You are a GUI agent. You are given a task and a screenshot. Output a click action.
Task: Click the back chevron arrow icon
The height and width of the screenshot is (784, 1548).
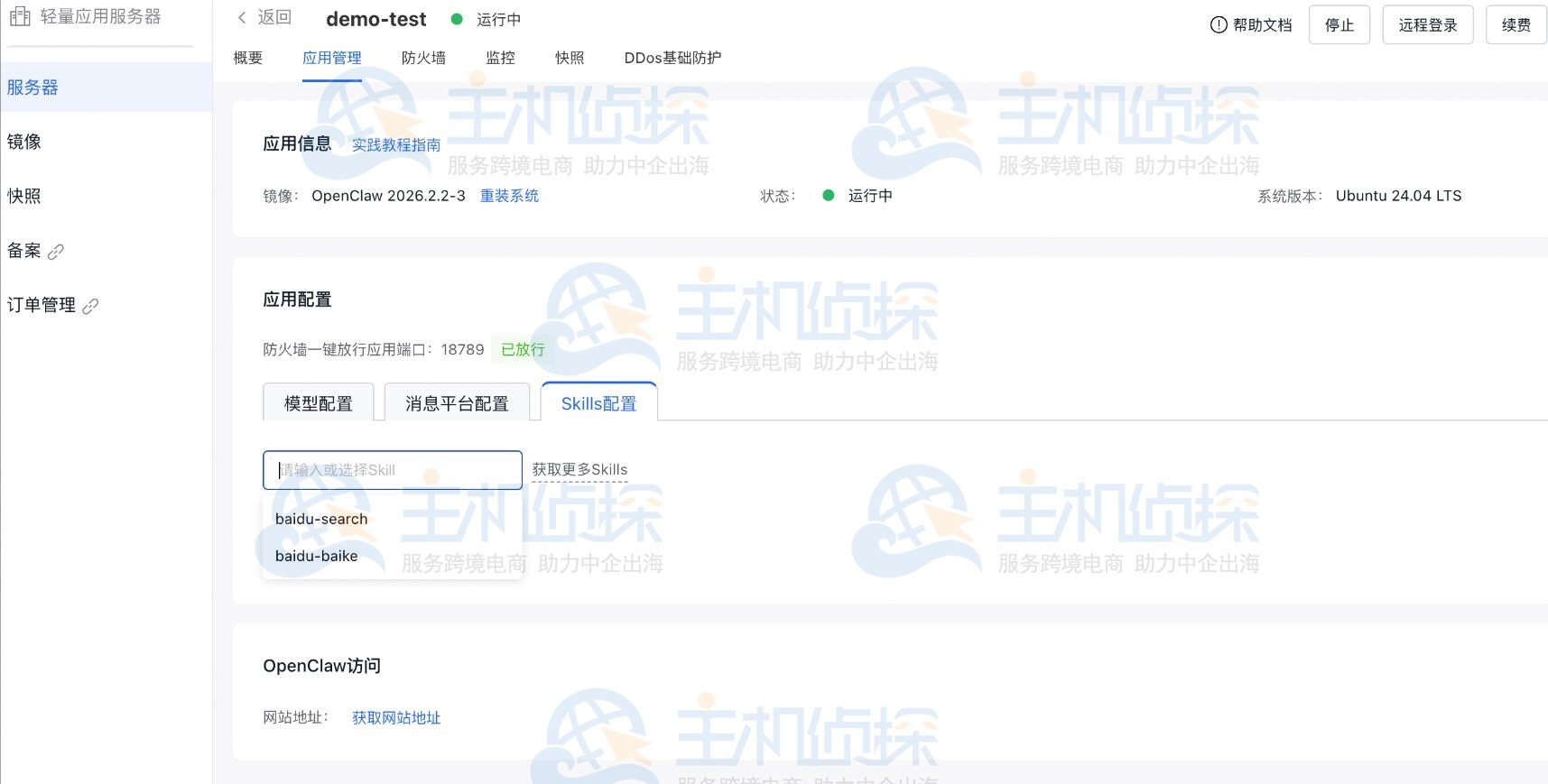tap(242, 17)
